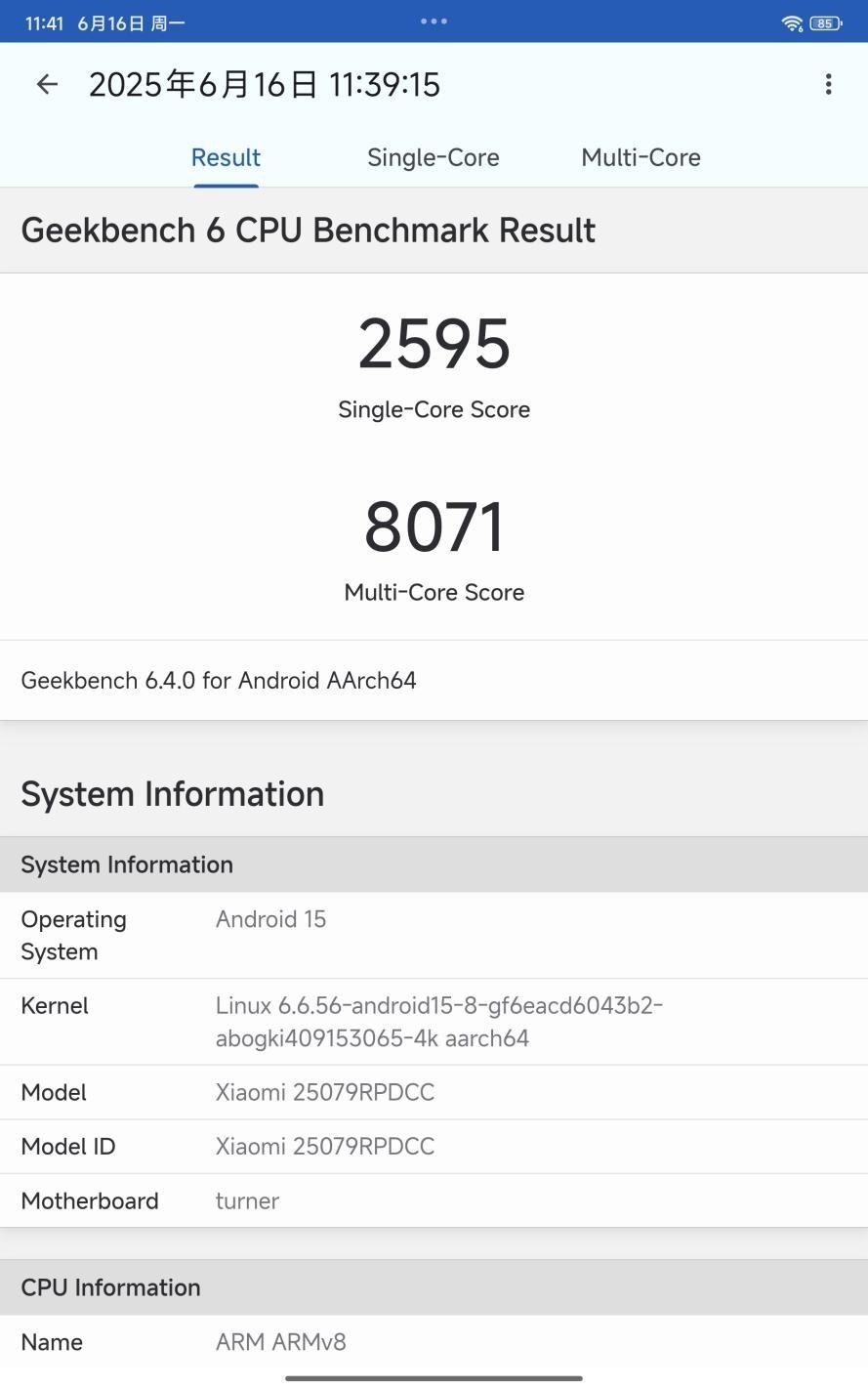Tap the Wi-Fi status icon
The width and height of the screenshot is (868, 1389).
click(792, 22)
